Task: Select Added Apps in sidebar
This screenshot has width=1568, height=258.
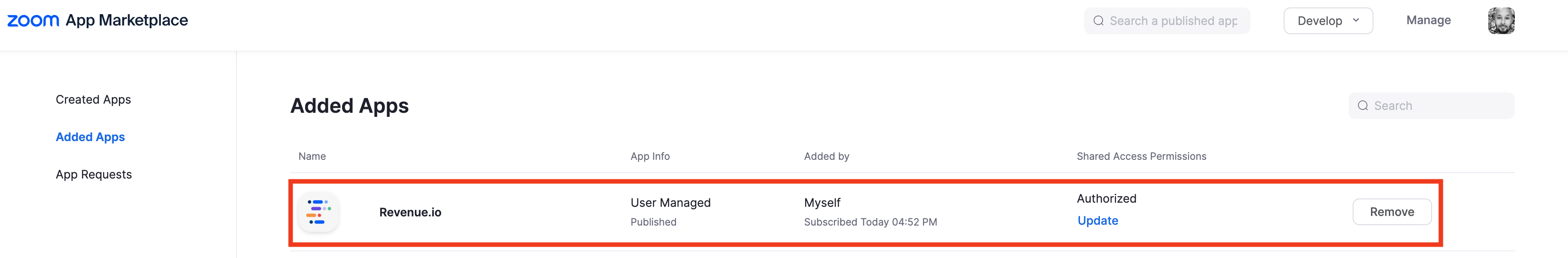Action: click(90, 137)
